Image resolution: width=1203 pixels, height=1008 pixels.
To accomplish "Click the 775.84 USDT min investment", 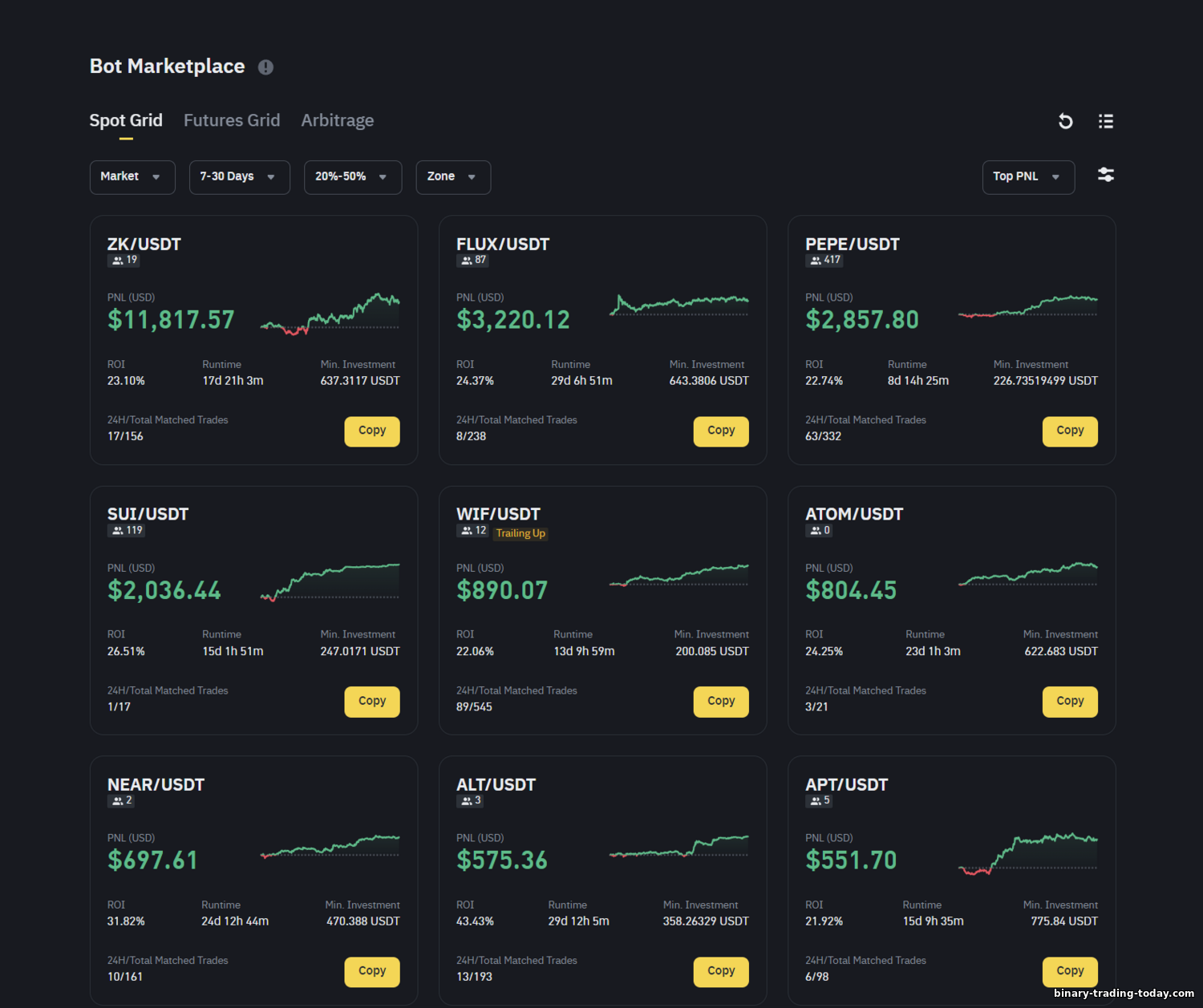I will pos(1064,921).
